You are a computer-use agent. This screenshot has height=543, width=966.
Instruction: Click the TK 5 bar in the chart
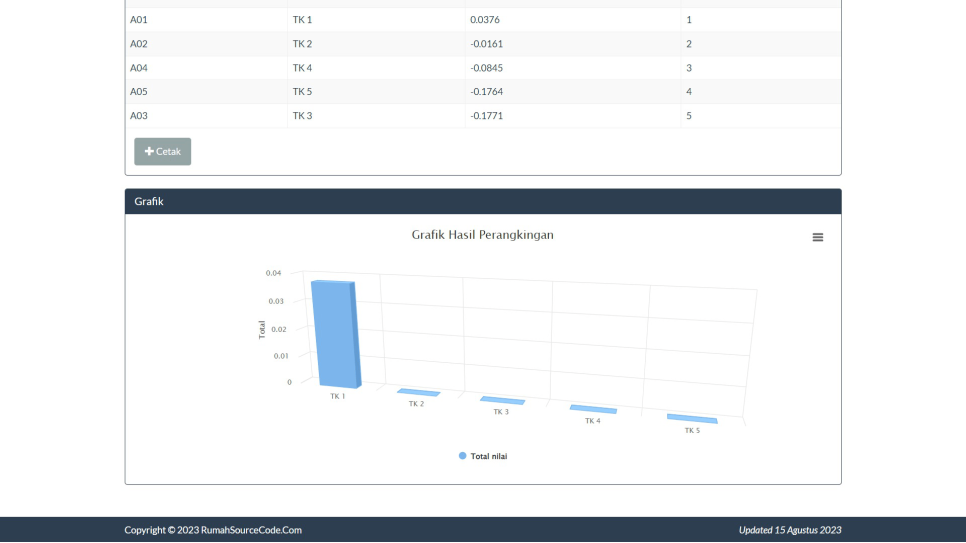pos(692,418)
